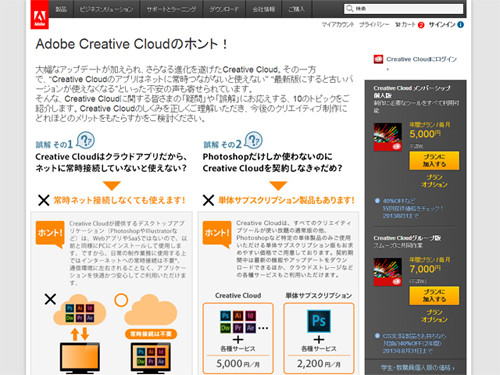
Task: Click the 7,000円 price in sidebar
Action: click(x=425, y=269)
